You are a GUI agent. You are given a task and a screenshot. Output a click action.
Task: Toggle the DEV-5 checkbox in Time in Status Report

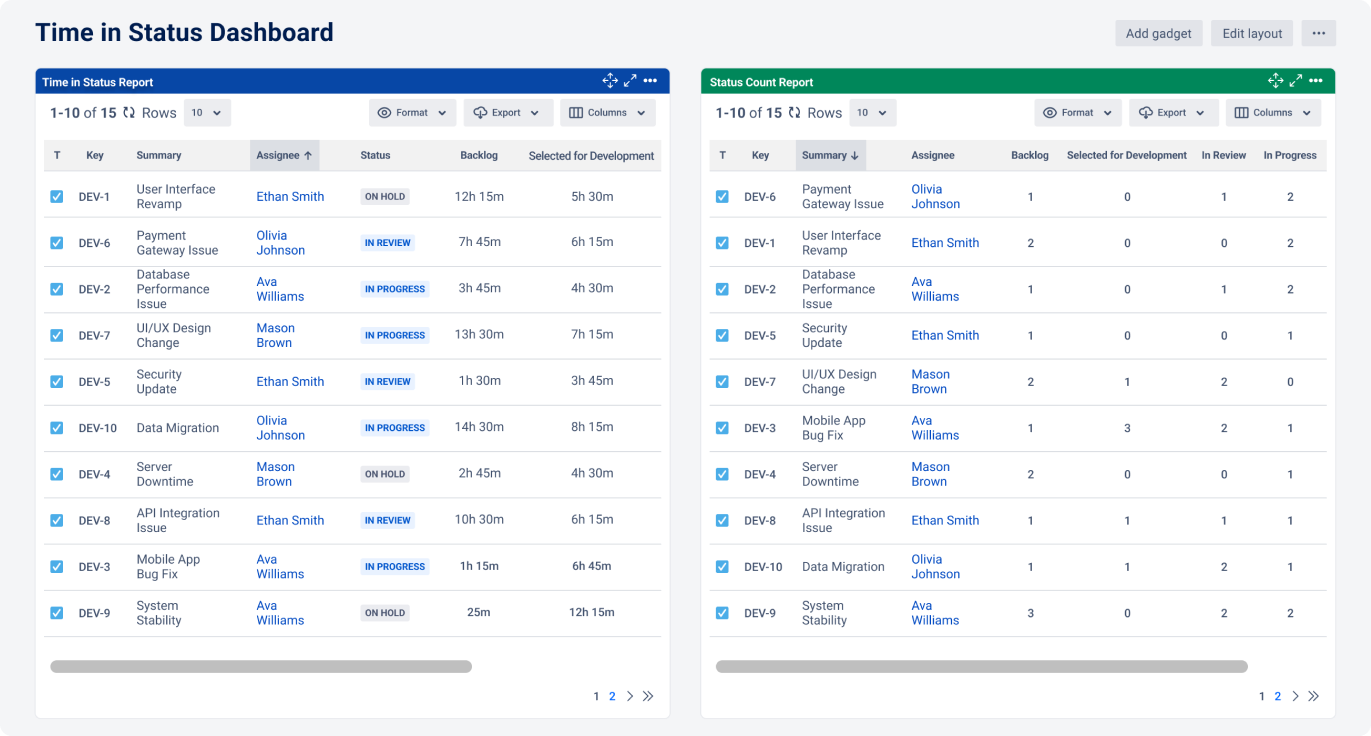57,381
